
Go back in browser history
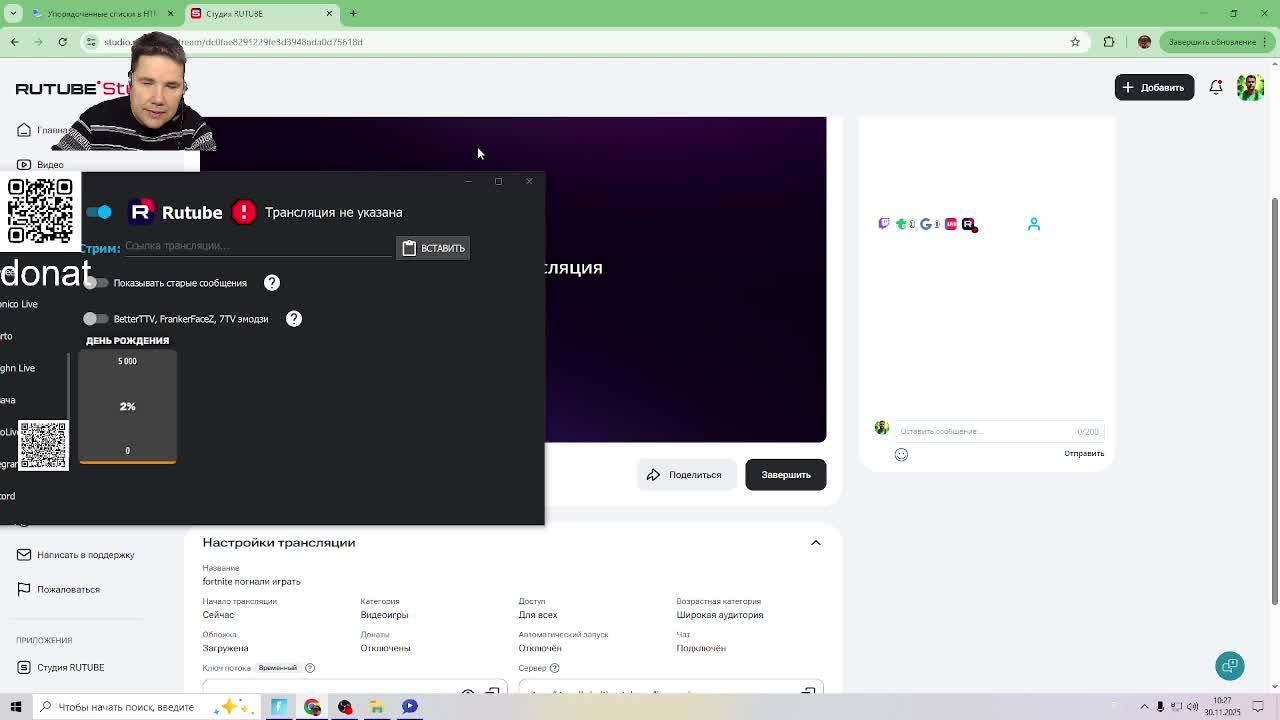(14, 42)
